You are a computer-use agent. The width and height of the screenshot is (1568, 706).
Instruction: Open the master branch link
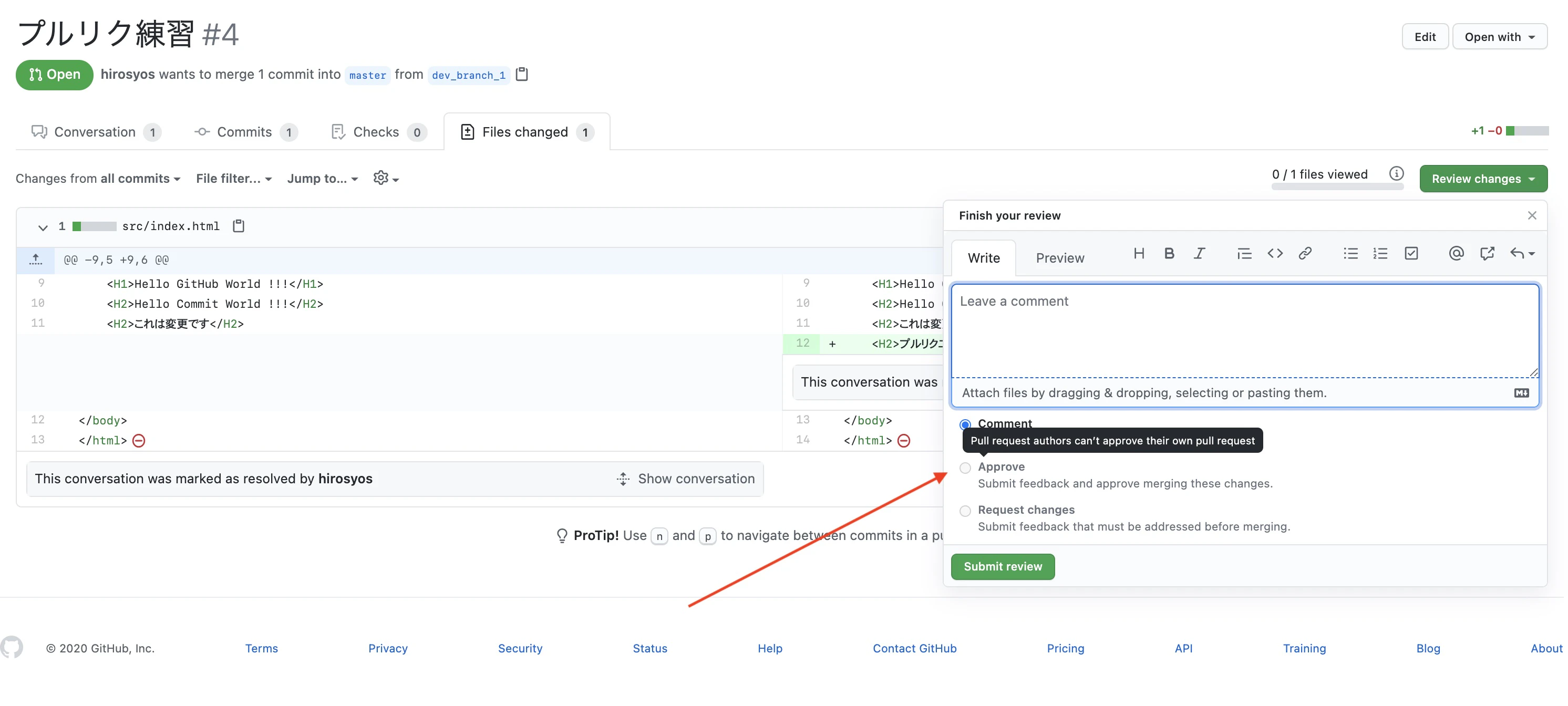point(368,75)
